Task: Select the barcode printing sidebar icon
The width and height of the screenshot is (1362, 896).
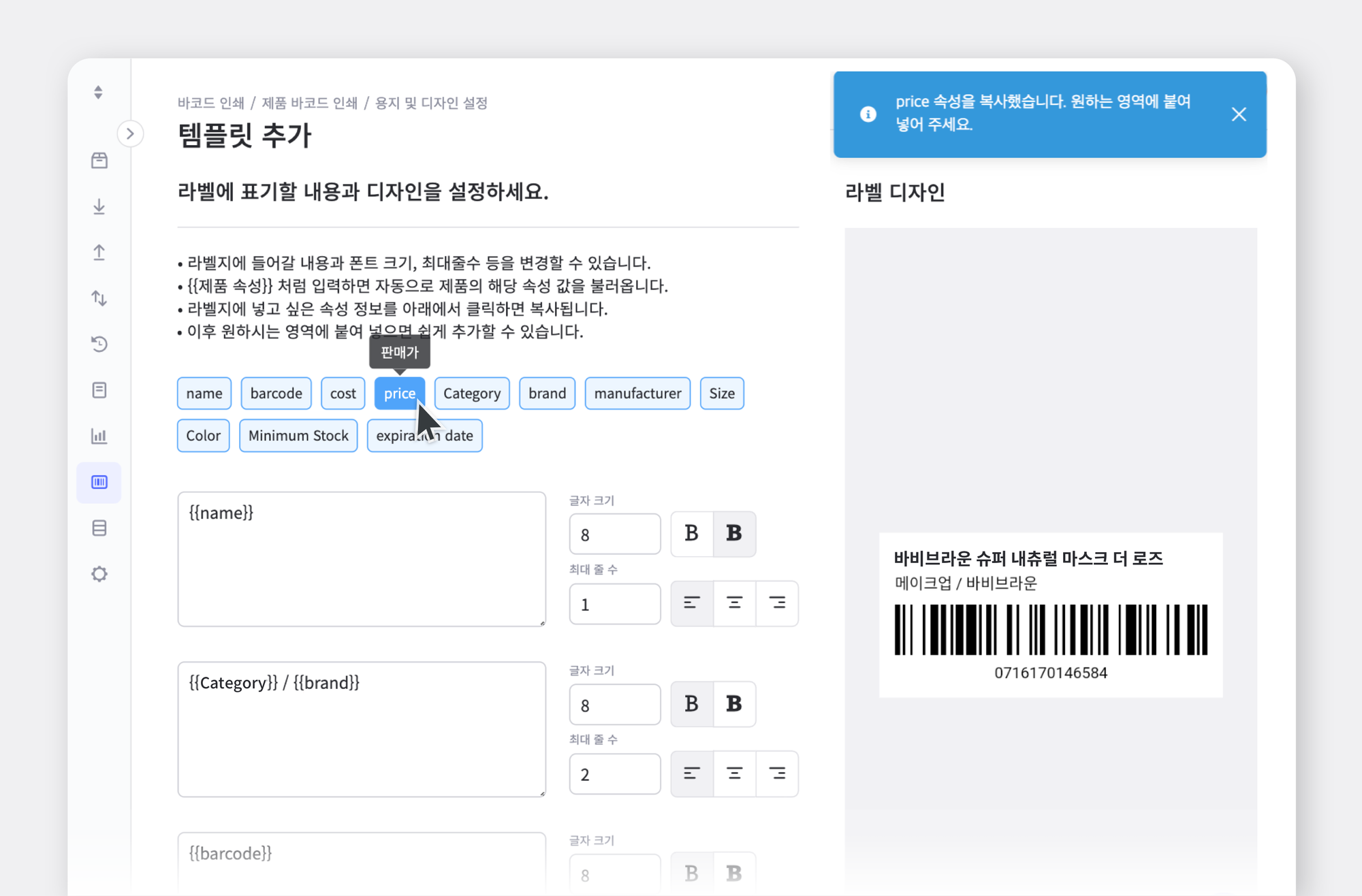Action: [99, 482]
